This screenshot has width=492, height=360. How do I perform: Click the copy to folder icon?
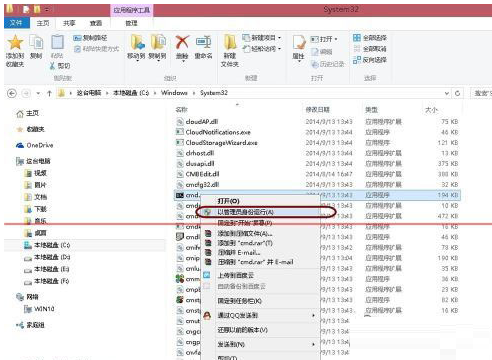(x=158, y=42)
